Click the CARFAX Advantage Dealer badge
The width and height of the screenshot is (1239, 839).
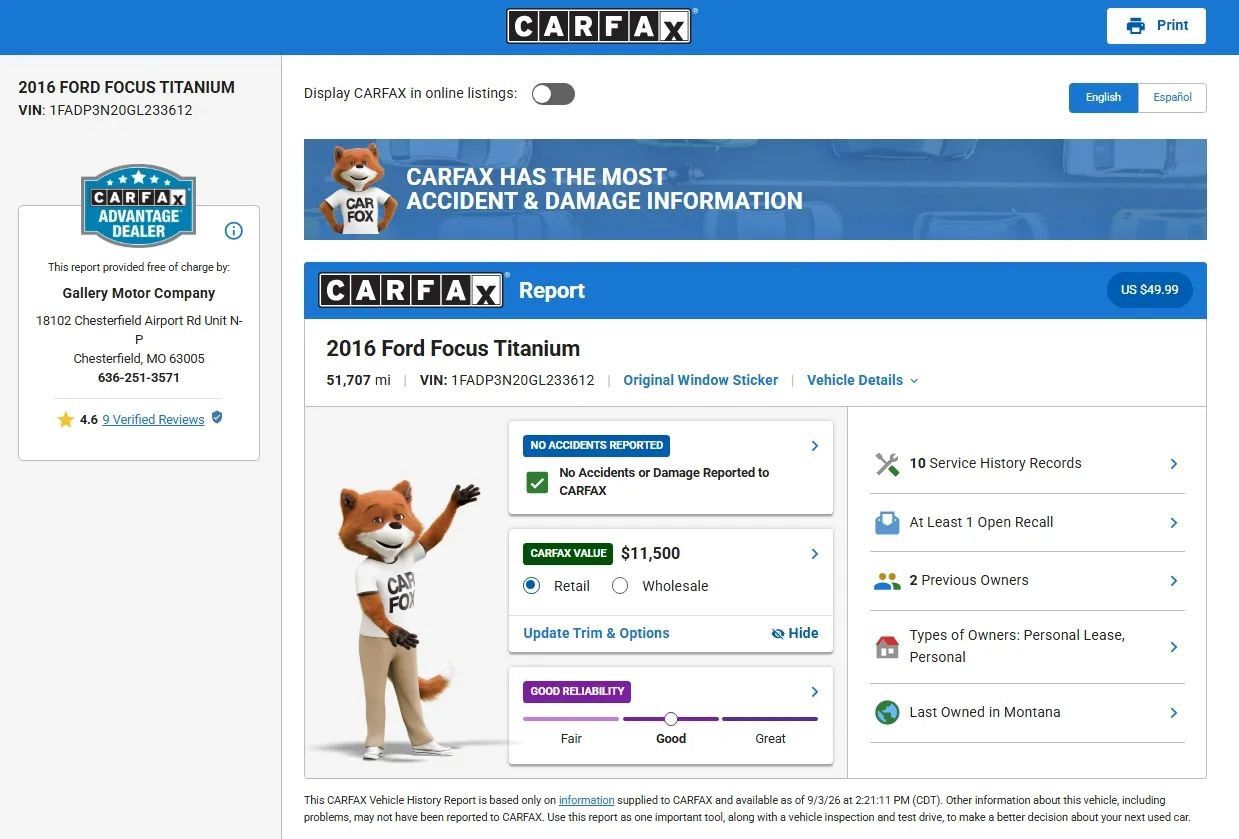coord(138,206)
